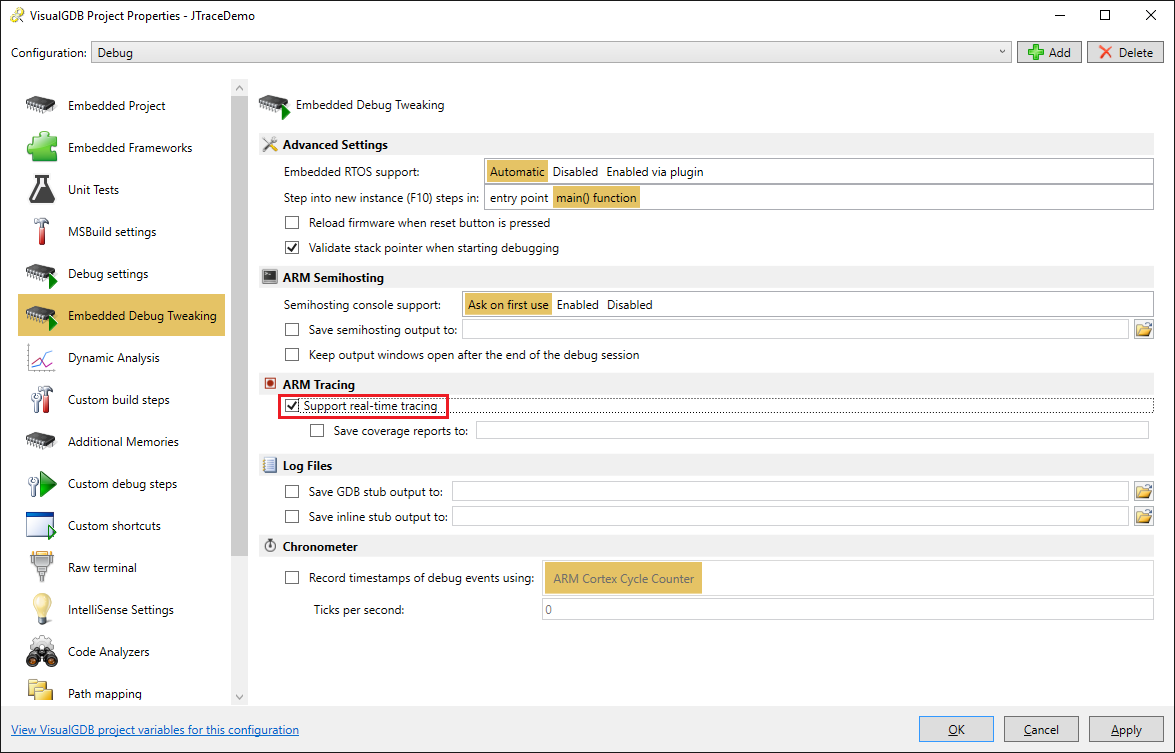Viewport: 1175px width, 753px height.
Task: Click the Path mapping folders icon
Action: 40,690
